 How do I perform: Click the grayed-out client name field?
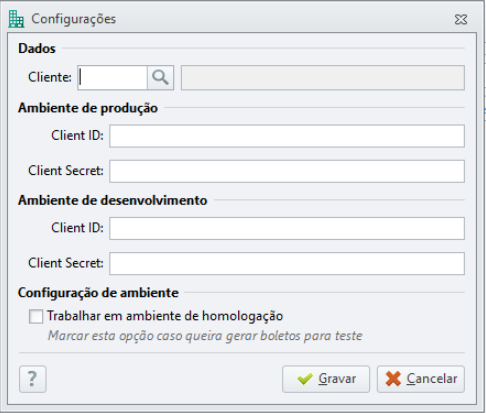[323, 78]
